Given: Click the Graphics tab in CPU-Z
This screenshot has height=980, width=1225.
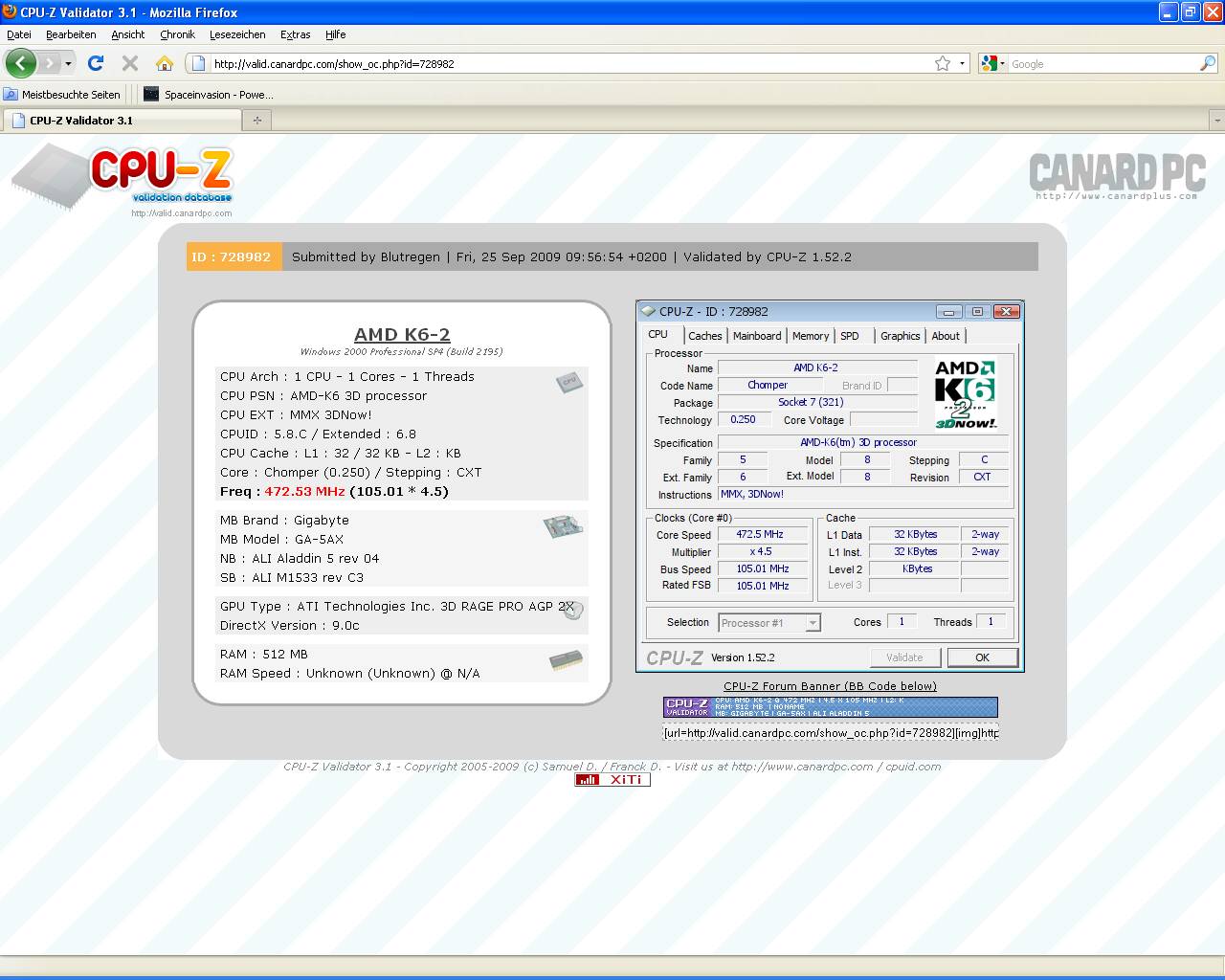Looking at the screenshot, I should (x=901, y=336).
